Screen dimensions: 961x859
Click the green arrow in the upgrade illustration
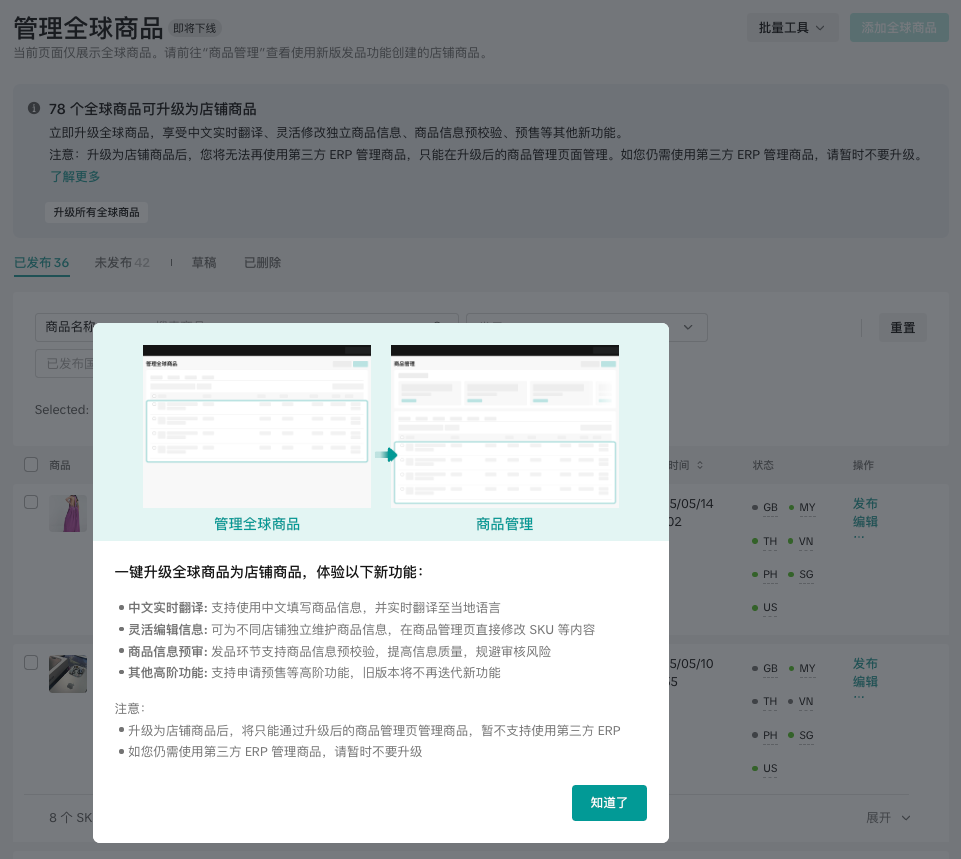click(x=386, y=455)
